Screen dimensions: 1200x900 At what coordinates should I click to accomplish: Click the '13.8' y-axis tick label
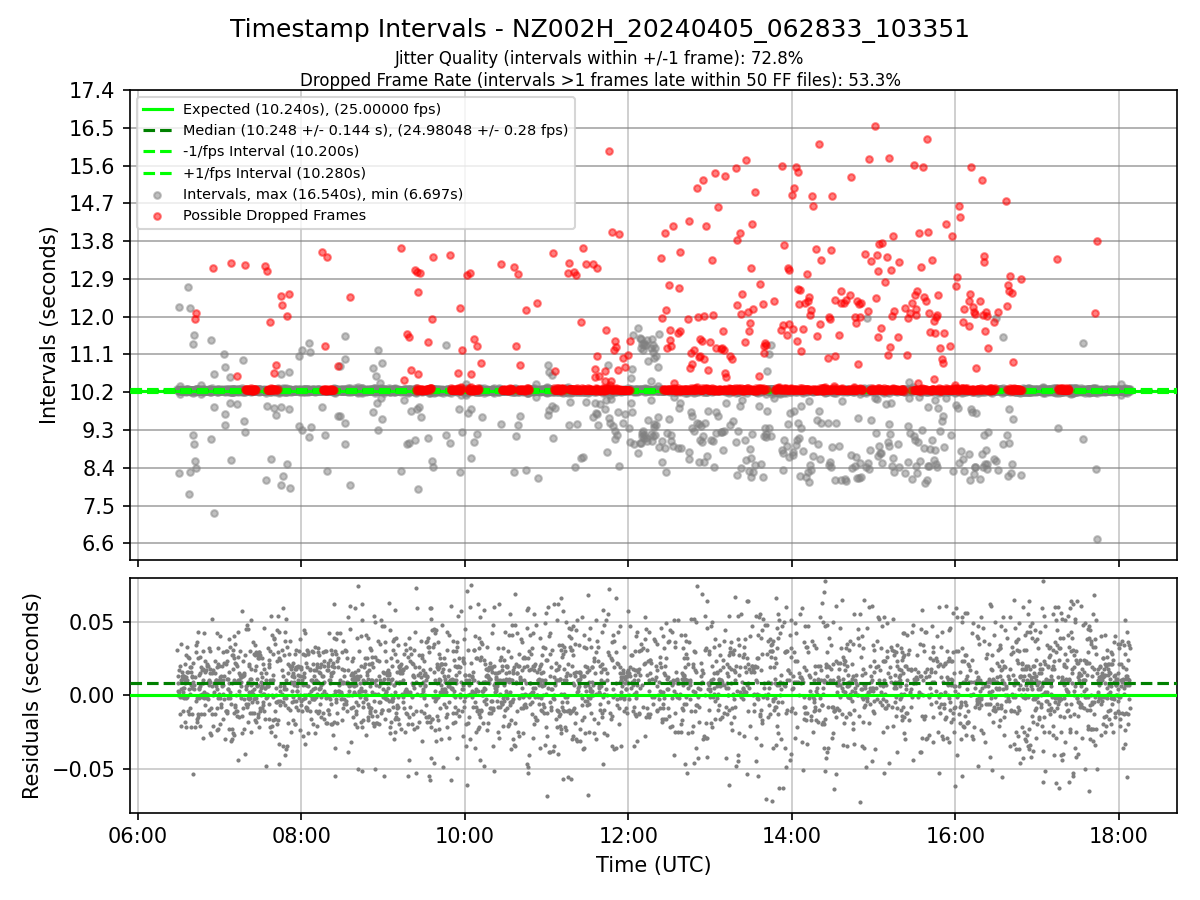point(90,241)
